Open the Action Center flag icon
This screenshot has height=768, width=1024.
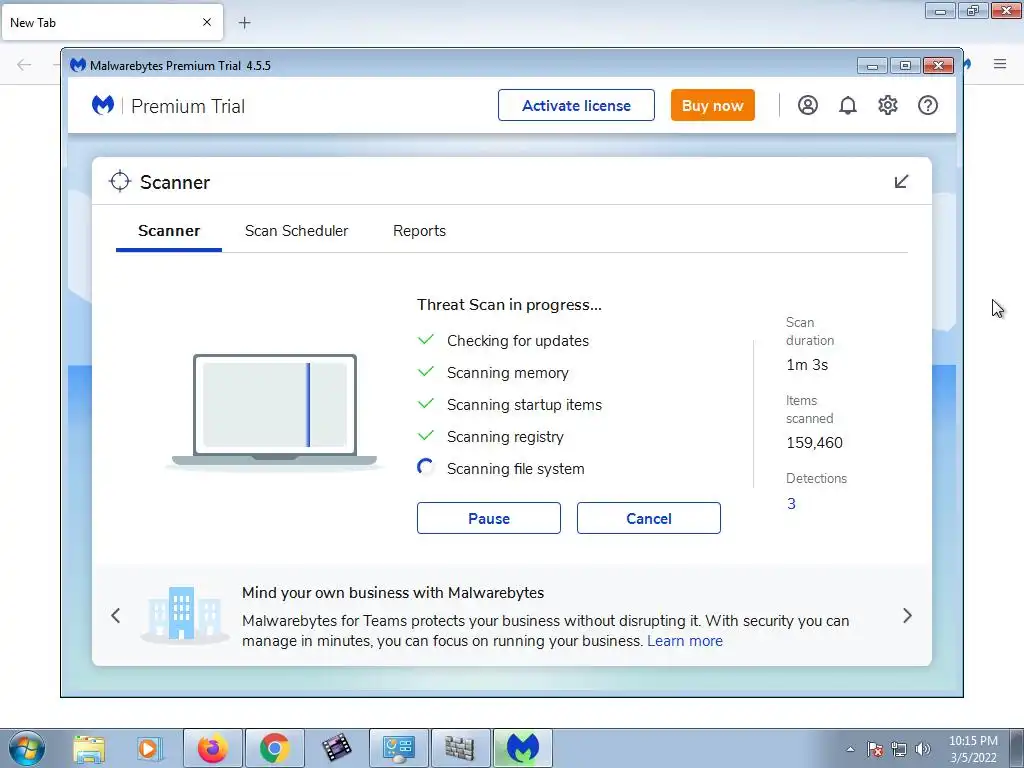tap(874, 749)
